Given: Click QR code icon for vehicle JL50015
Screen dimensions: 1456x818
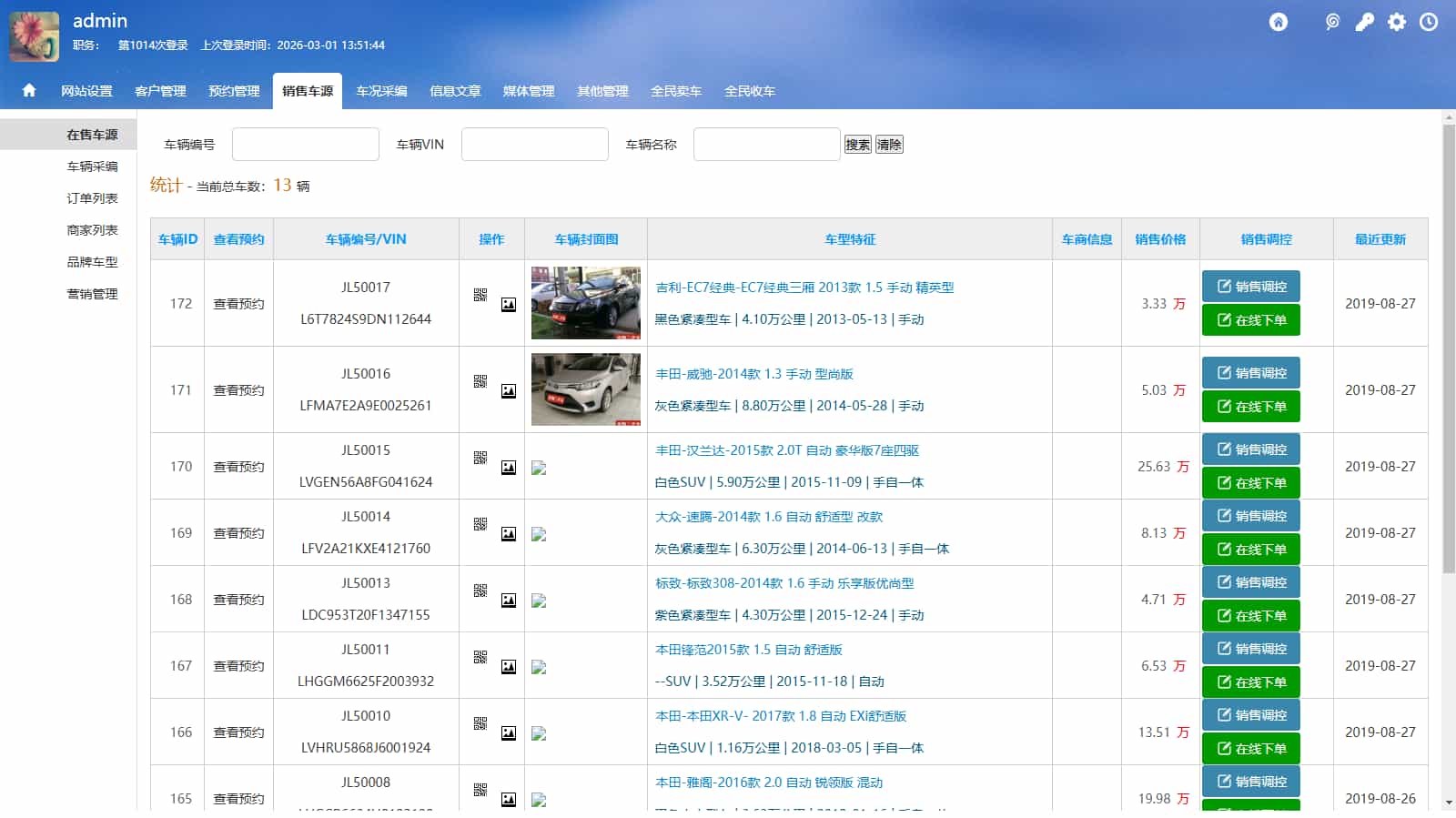Looking at the screenshot, I should click(480, 458).
